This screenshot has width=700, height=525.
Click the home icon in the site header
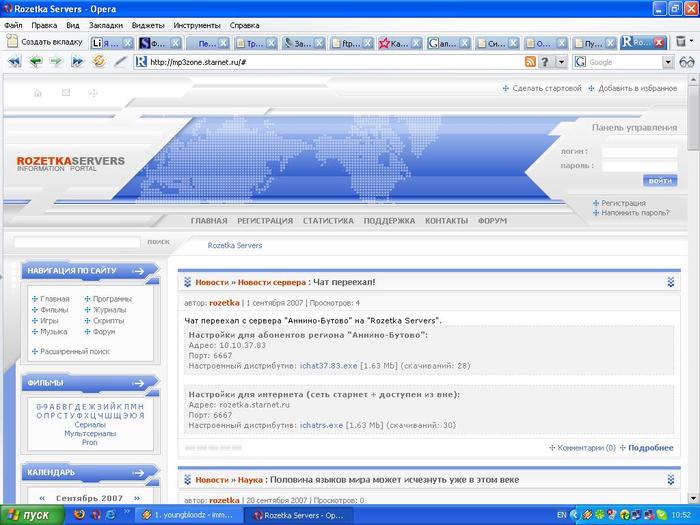(x=38, y=93)
